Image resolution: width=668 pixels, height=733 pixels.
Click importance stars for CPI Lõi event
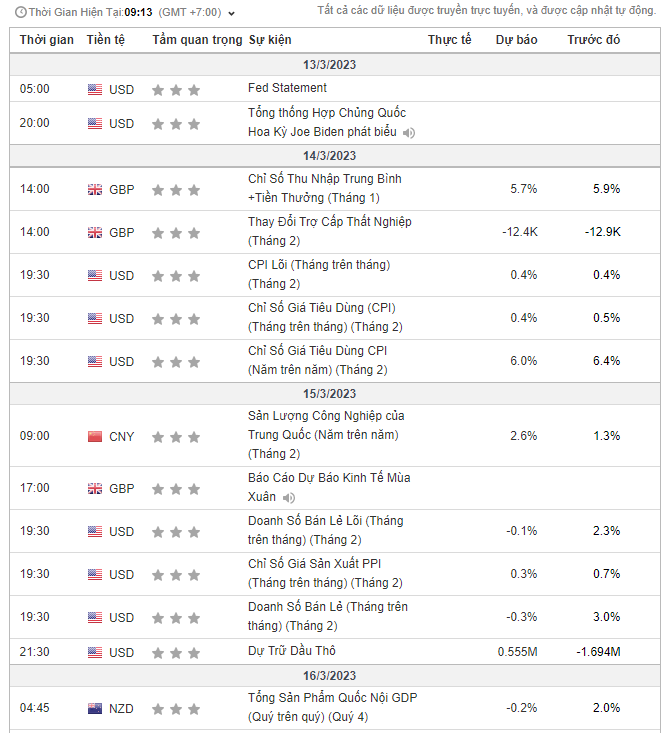[x=176, y=276]
